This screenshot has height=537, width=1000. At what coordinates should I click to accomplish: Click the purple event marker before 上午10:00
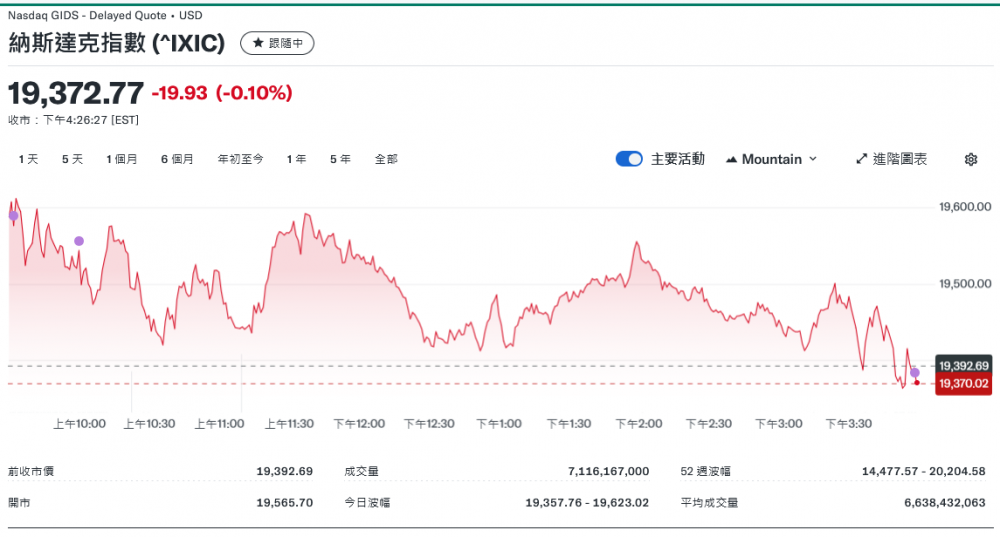[79, 241]
